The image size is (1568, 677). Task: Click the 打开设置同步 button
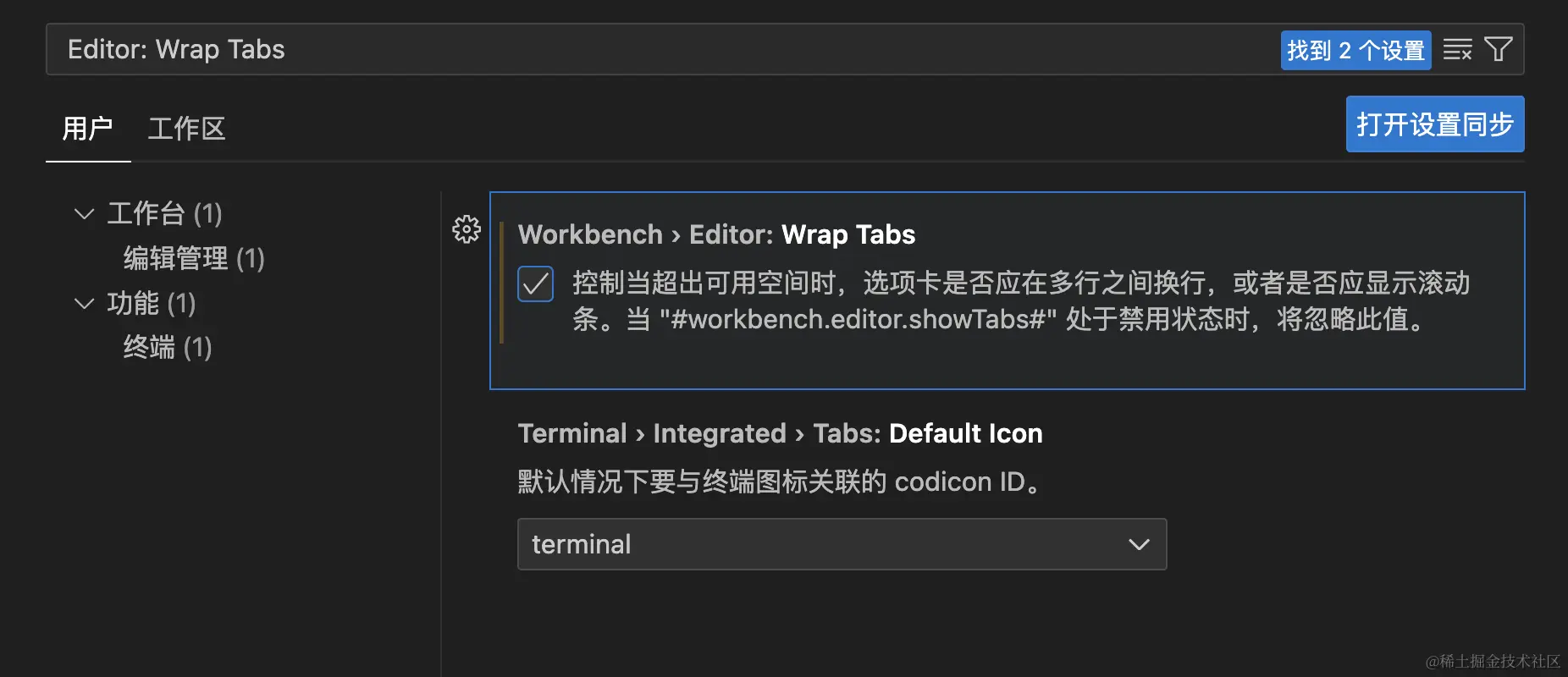point(1433,124)
